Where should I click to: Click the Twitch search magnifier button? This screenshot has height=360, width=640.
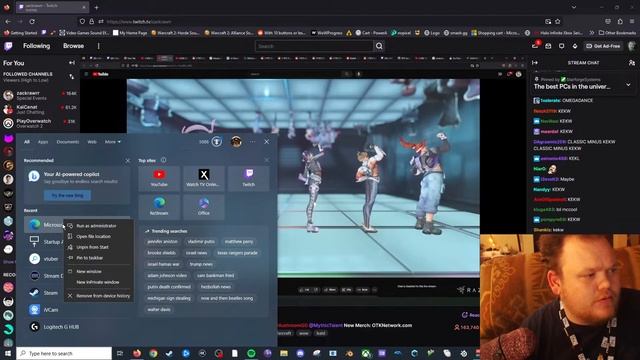point(379,46)
